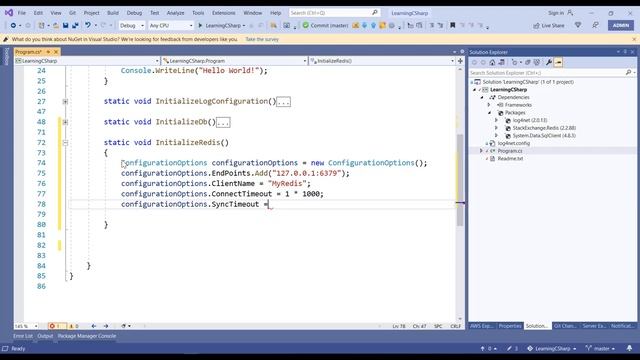Viewport: 640px width, 360px height.
Task: Open the Send Feedback icon
Action: [596, 25]
